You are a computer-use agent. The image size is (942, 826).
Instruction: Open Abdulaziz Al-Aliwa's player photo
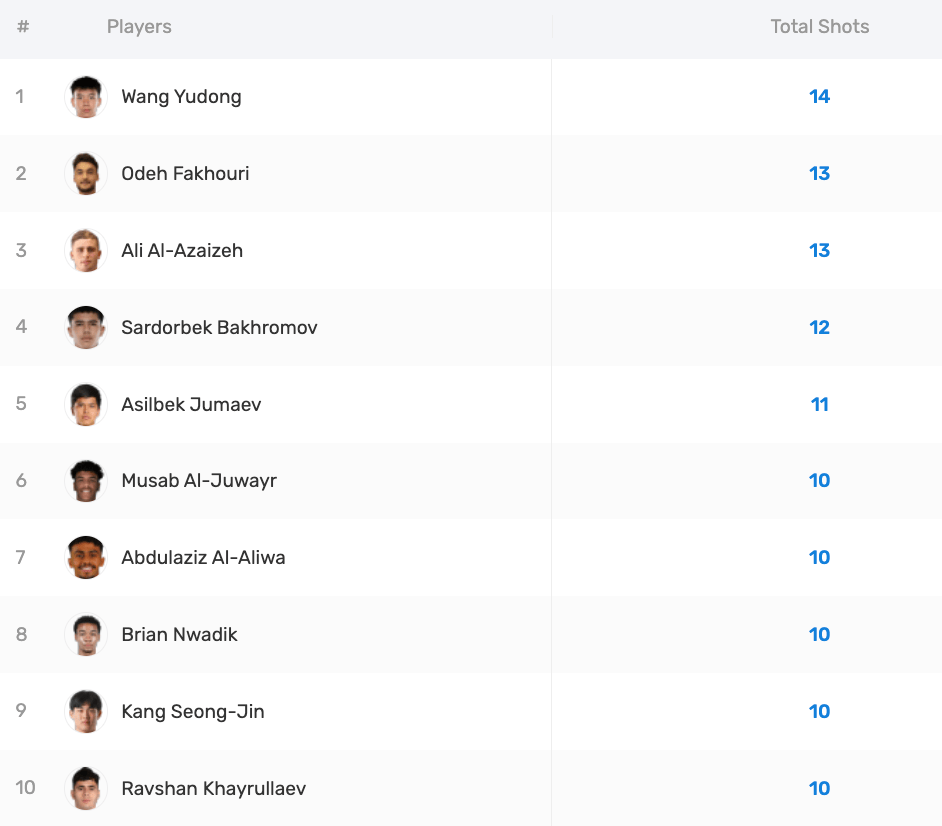coord(86,558)
